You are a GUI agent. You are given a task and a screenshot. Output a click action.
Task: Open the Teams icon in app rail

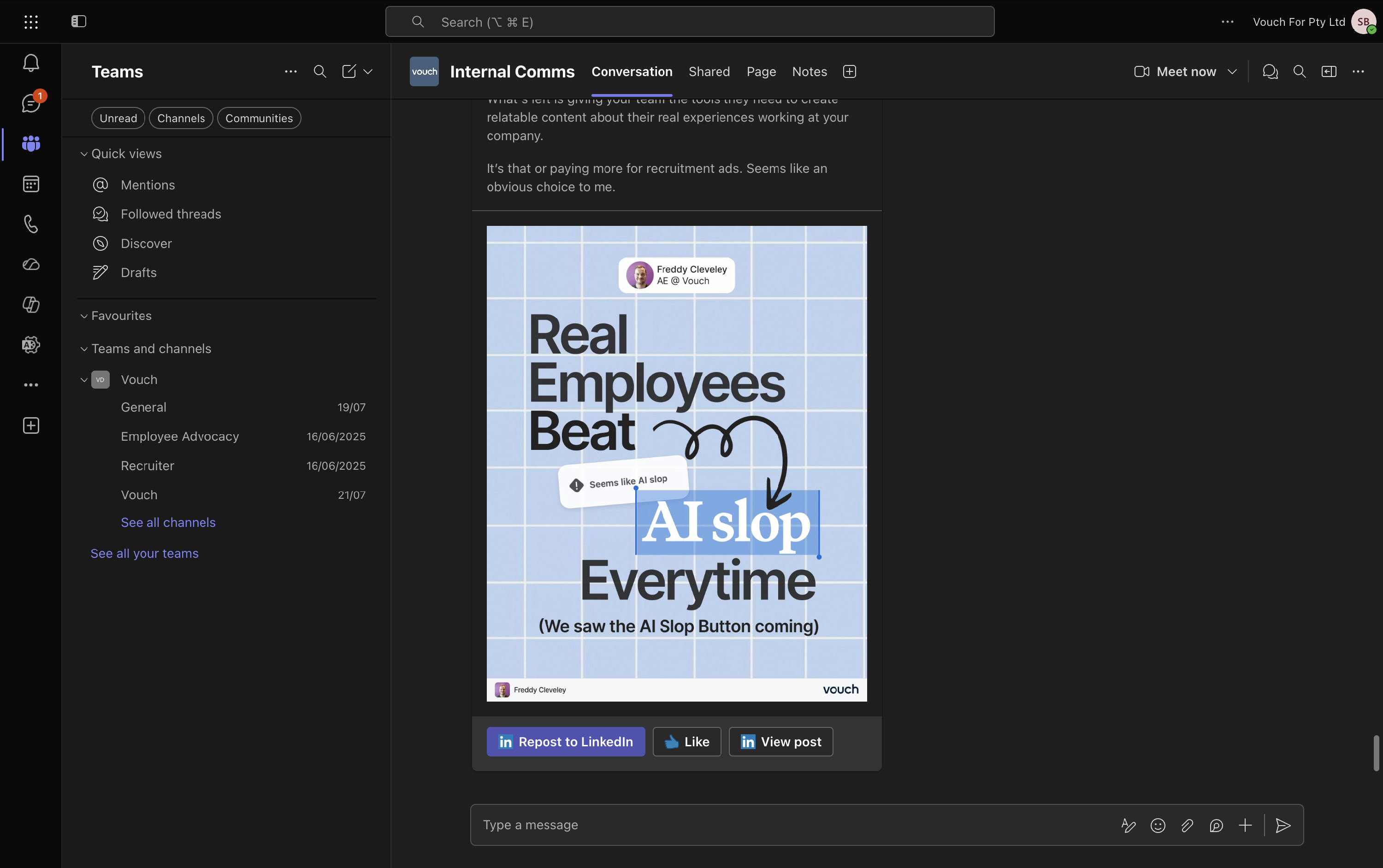(x=31, y=143)
